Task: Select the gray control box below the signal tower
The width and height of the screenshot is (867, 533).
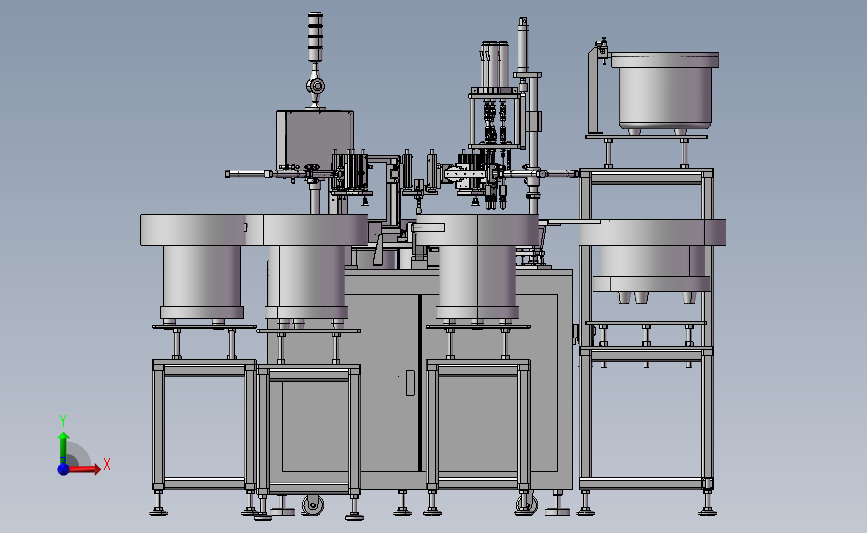Action: (x=315, y=140)
